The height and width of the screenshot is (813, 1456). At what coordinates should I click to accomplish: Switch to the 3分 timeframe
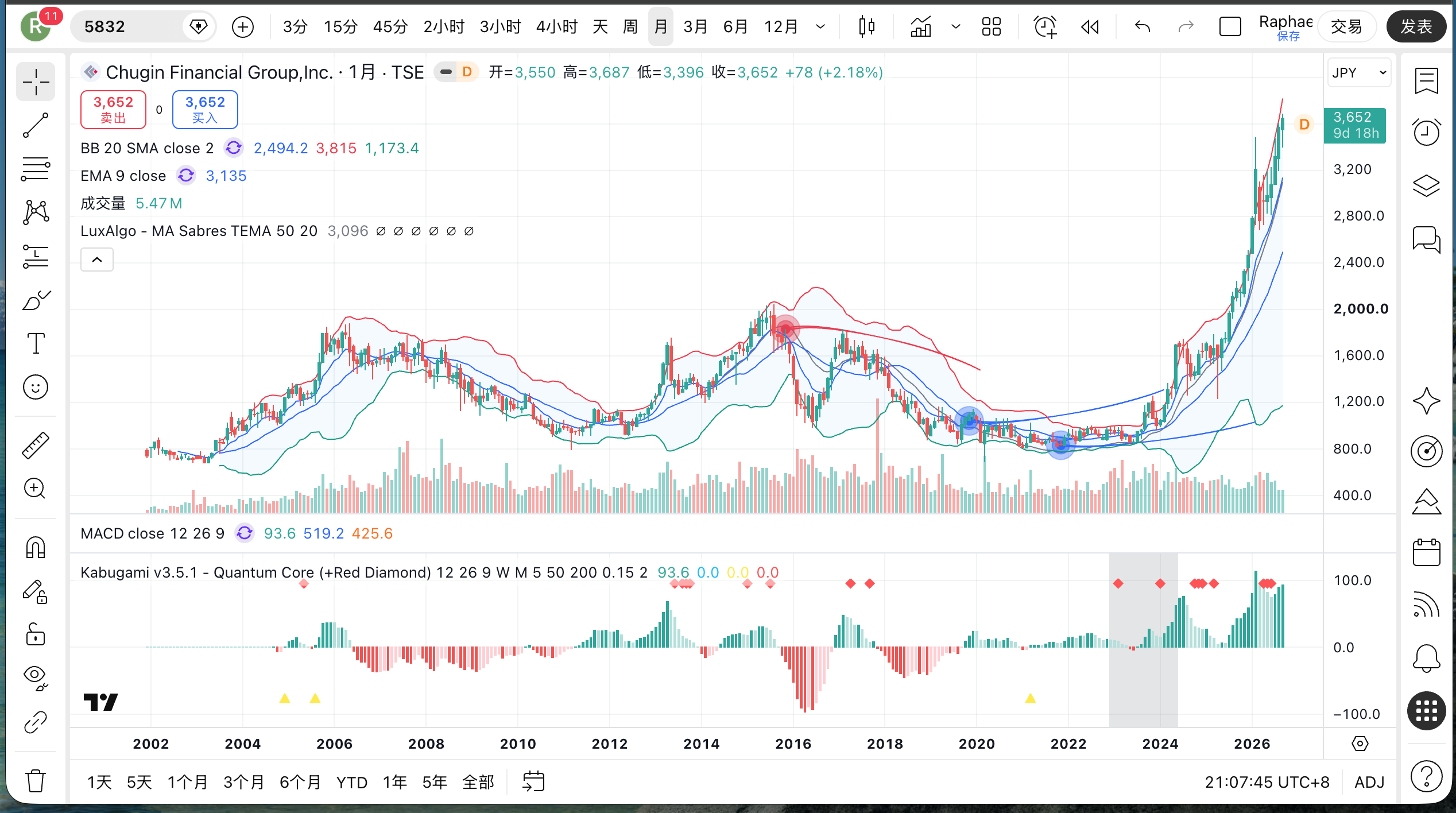(x=295, y=26)
